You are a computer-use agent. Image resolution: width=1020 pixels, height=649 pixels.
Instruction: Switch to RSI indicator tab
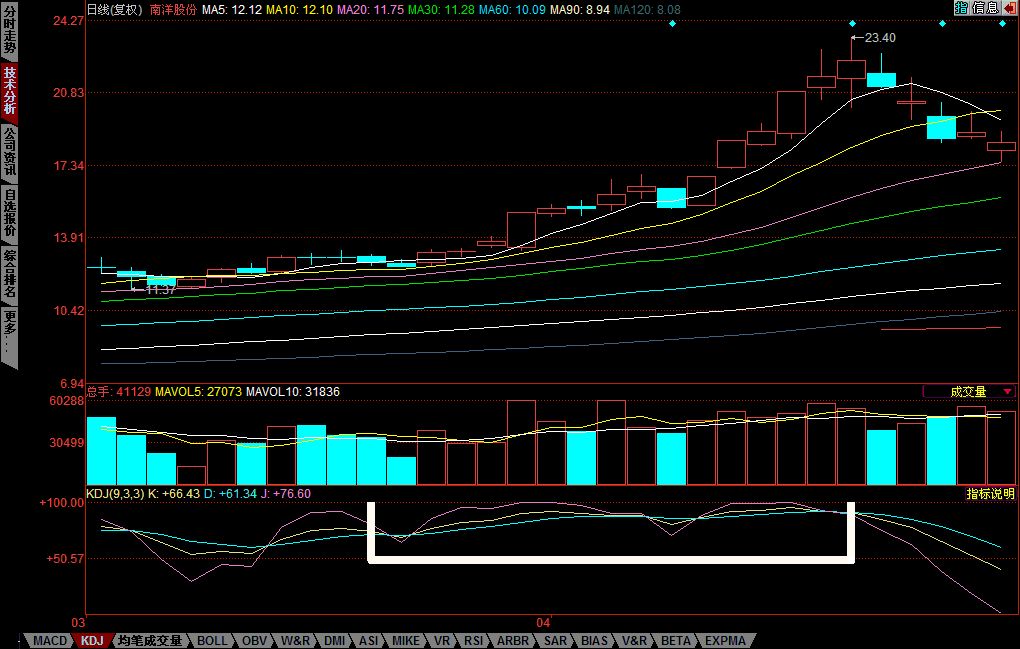473,640
